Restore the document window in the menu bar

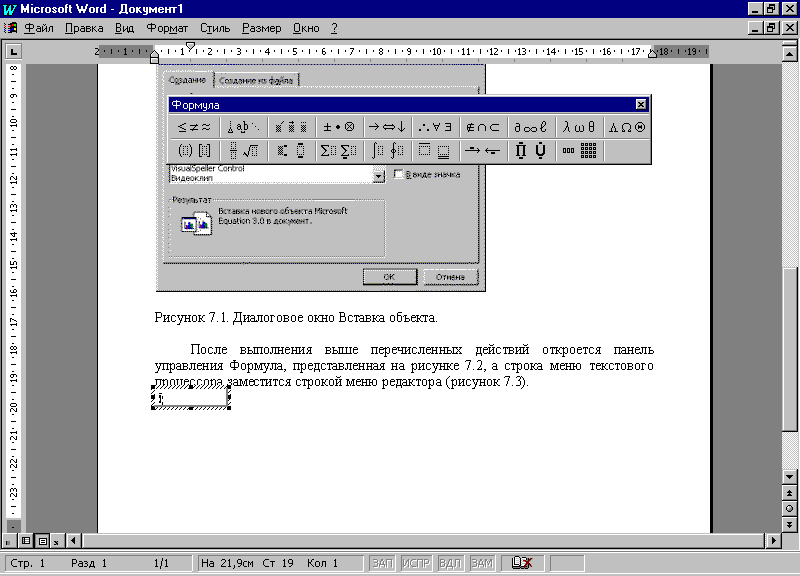771,28
